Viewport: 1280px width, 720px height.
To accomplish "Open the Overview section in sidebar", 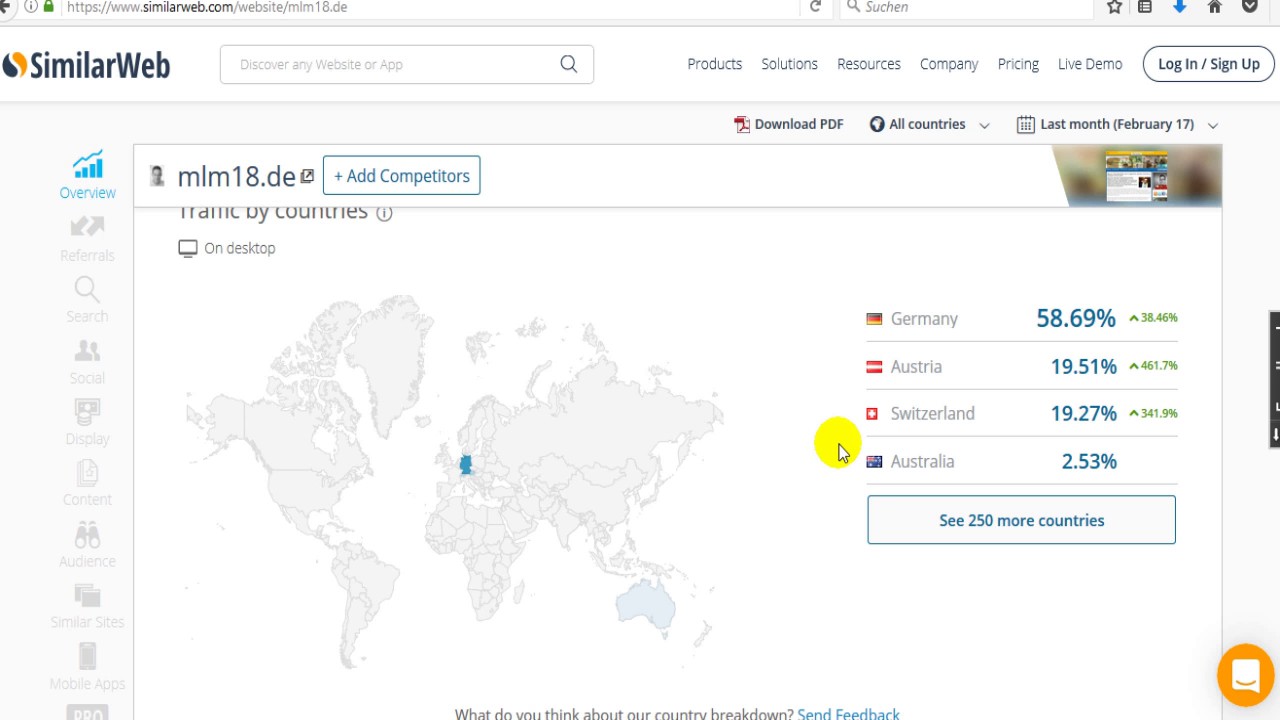I will pyautogui.click(x=87, y=176).
